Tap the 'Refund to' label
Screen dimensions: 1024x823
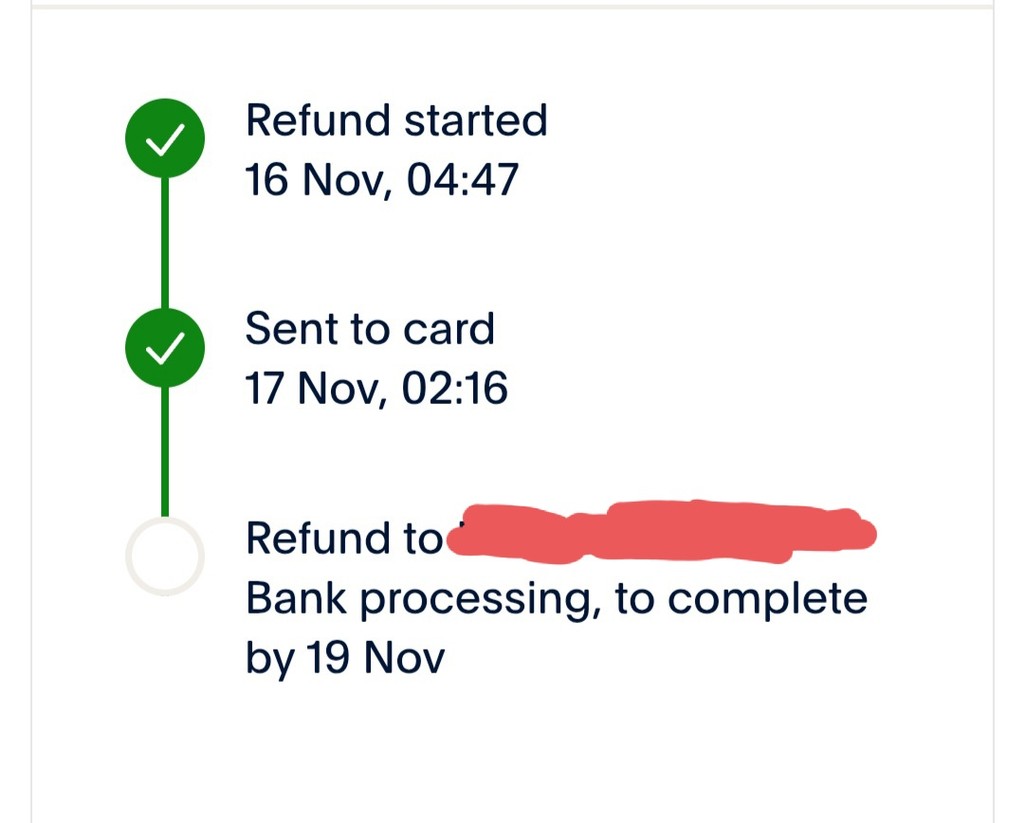(x=342, y=539)
